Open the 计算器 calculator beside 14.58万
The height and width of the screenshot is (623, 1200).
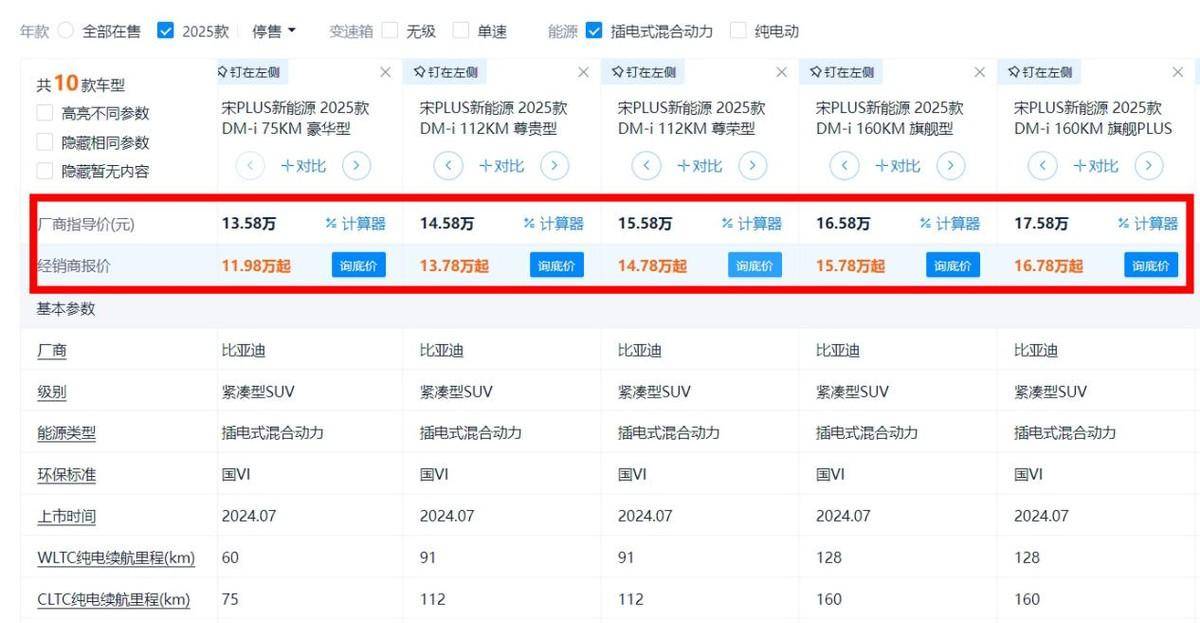(x=553, y=224)
